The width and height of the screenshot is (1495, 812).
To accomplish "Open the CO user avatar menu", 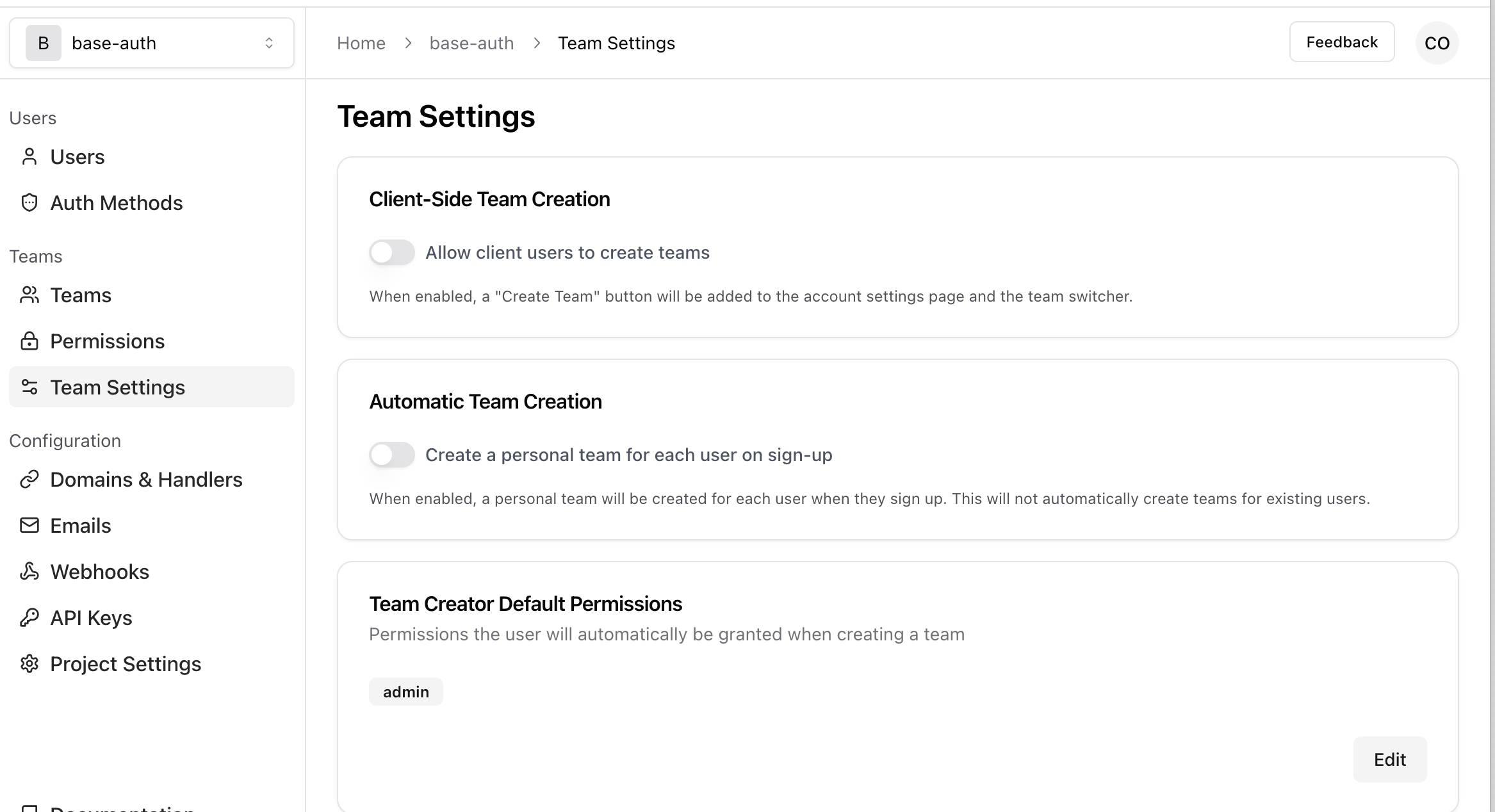I will (1437, 43).
